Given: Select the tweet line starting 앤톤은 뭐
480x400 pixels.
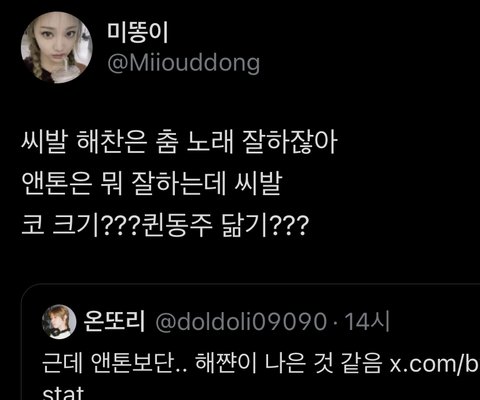Looking at the screenshot, I should [x=152, y=185].
